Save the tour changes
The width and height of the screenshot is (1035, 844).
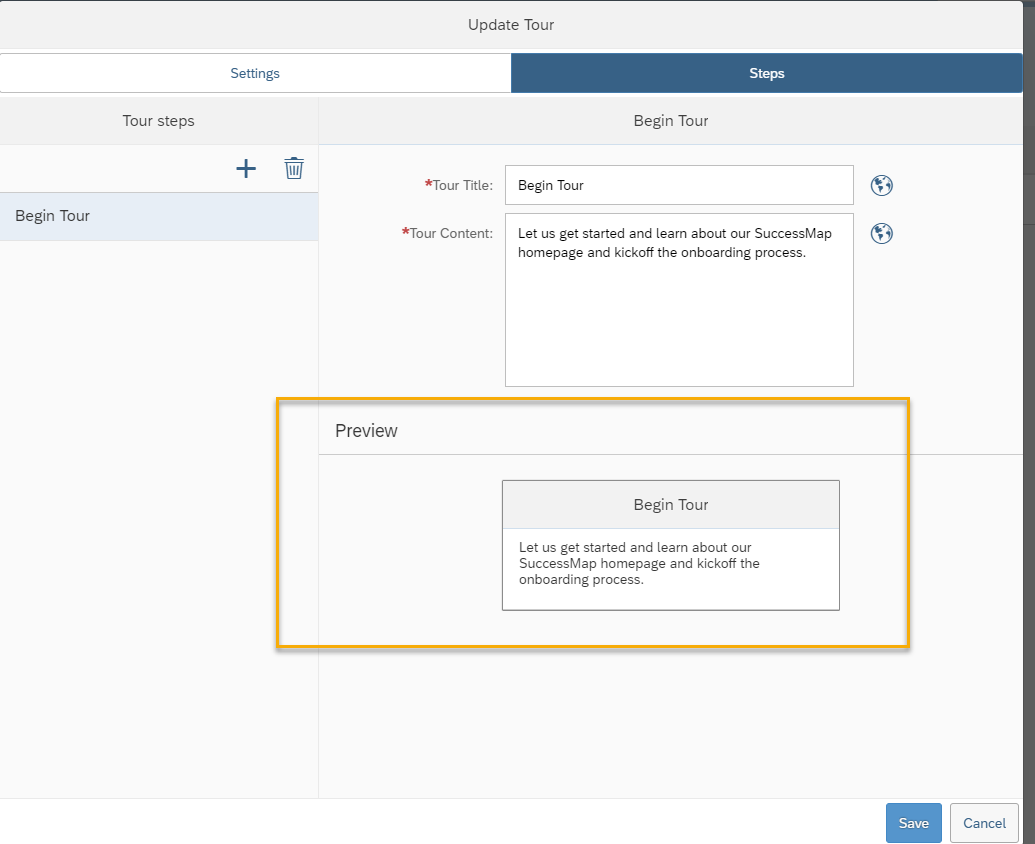(913, 823)
